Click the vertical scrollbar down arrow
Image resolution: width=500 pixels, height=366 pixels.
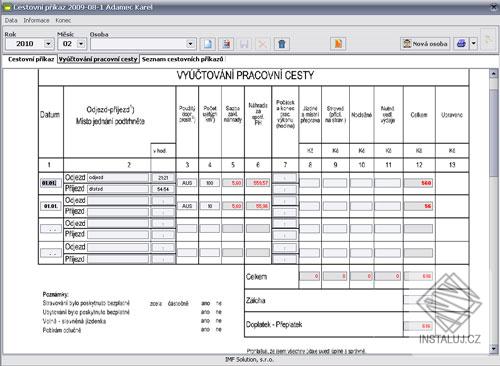[x=494, y=349]
